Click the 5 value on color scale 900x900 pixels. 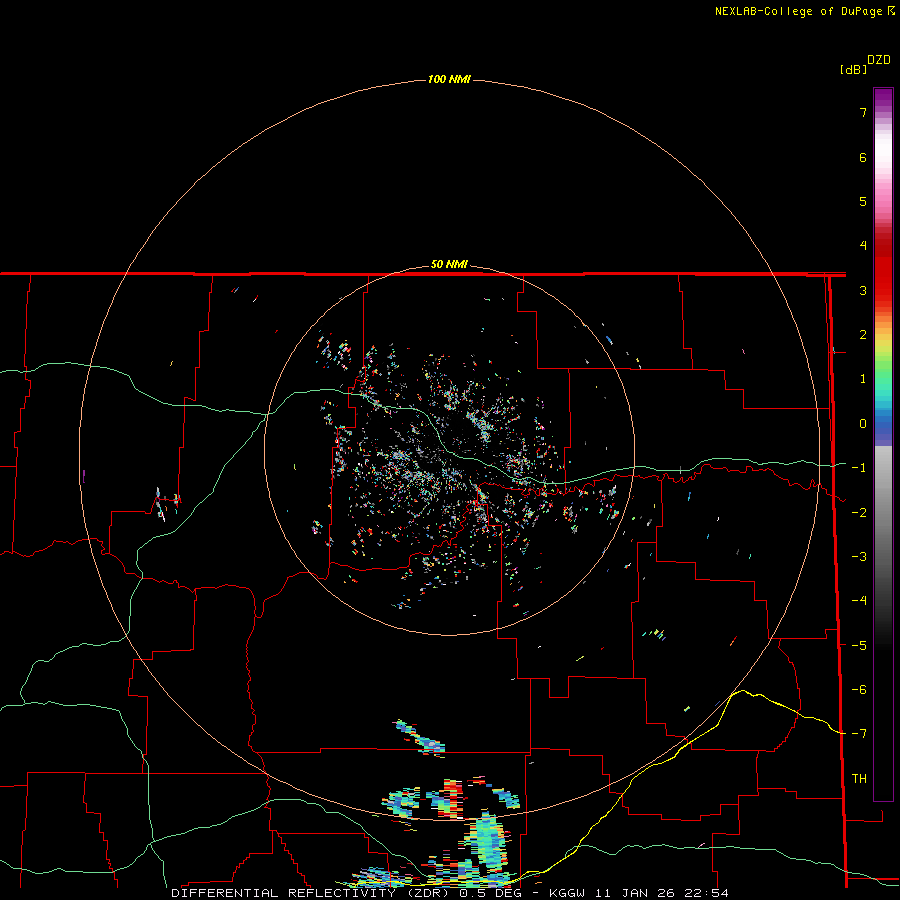coord(863,201)
